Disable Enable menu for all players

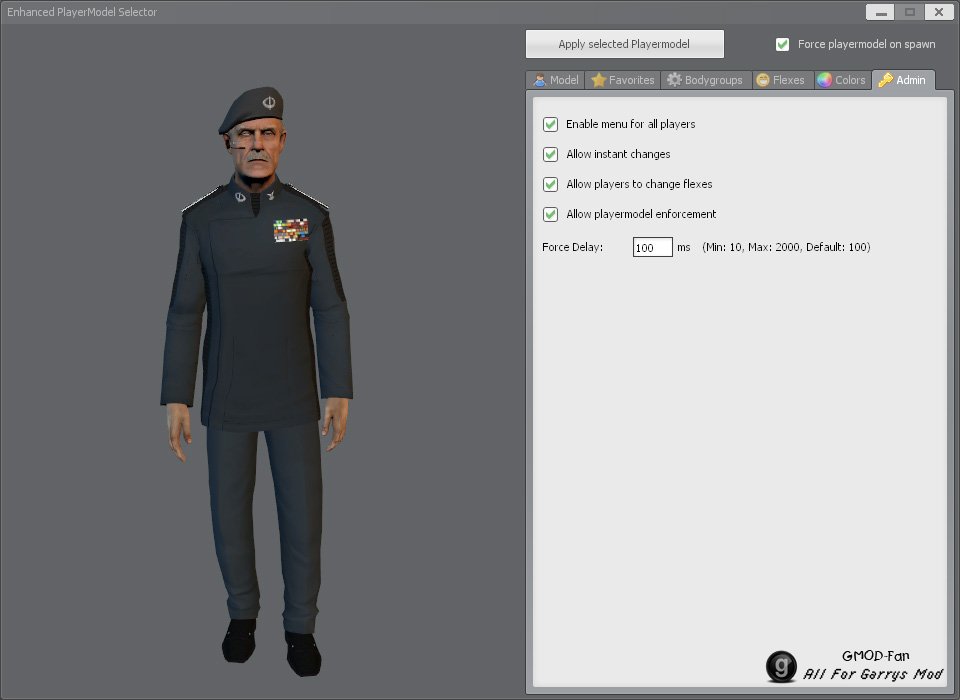[x=550, y=124]
